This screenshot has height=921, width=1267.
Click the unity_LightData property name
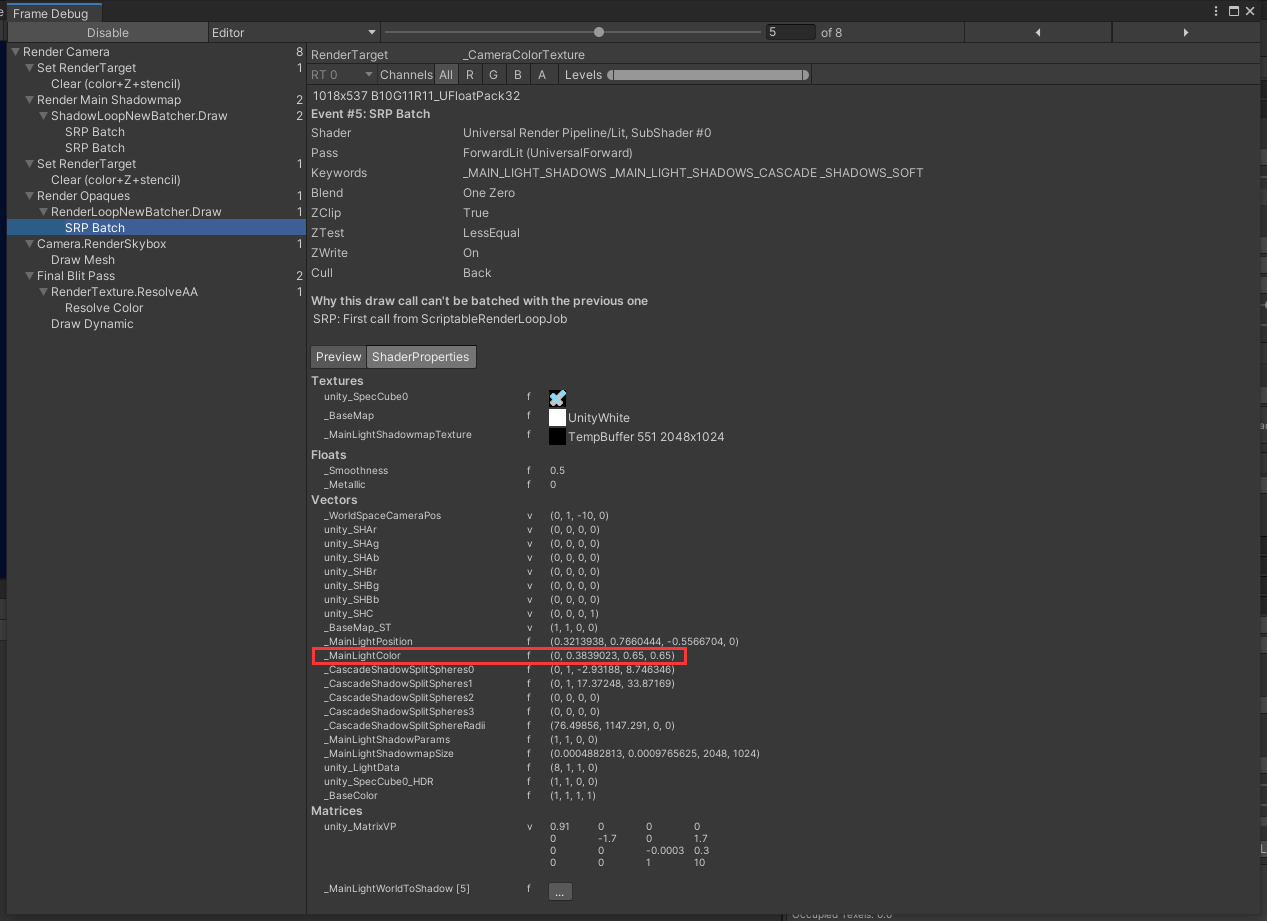coord(361,768)
